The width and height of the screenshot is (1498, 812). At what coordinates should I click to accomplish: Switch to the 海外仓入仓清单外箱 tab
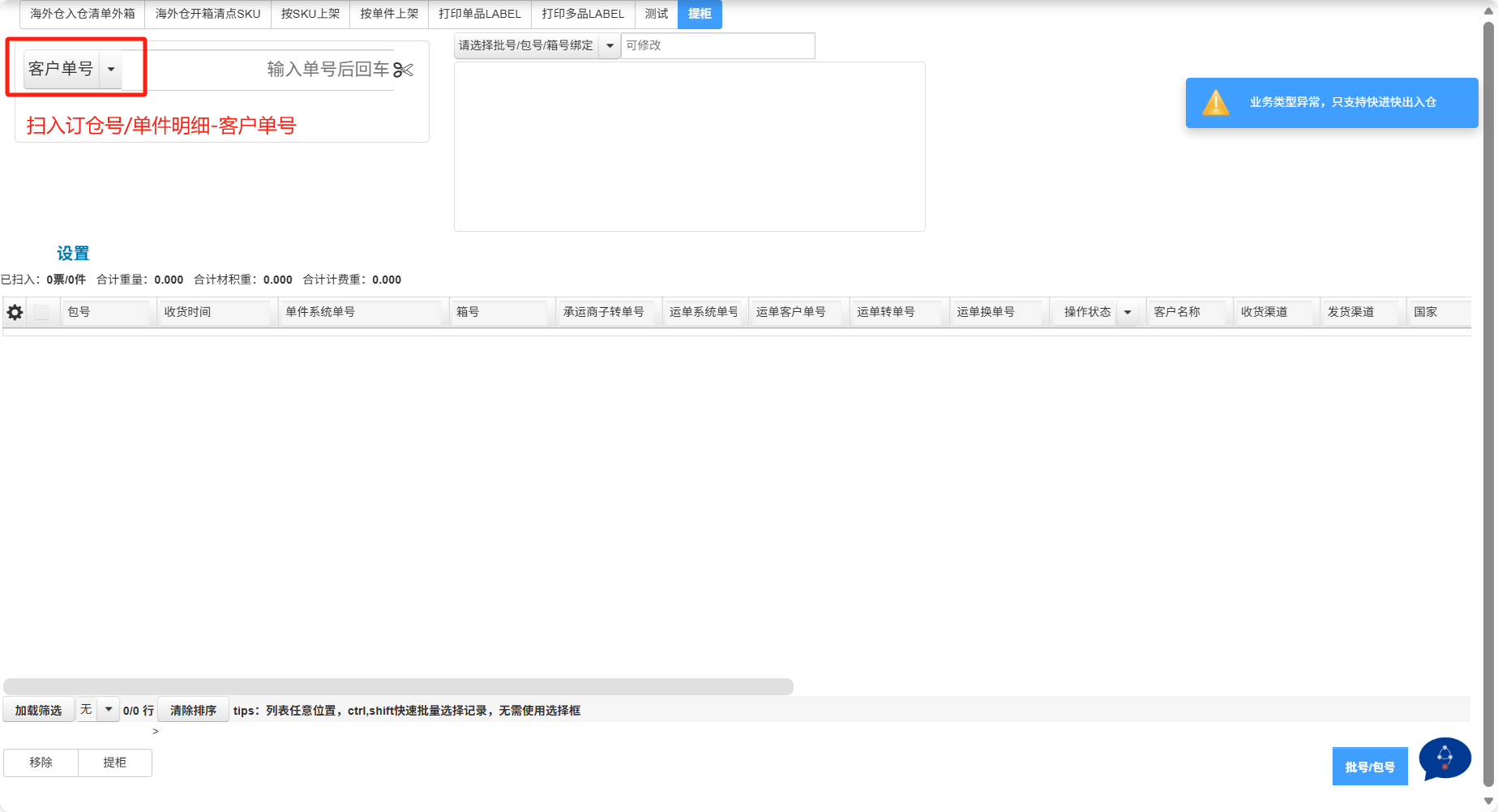click(x=83, y=14)
